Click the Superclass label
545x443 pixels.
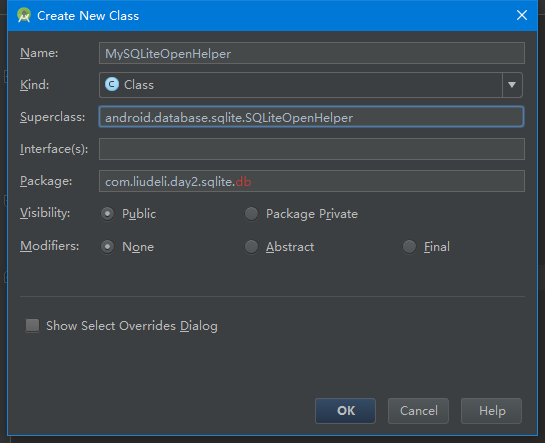52,117
